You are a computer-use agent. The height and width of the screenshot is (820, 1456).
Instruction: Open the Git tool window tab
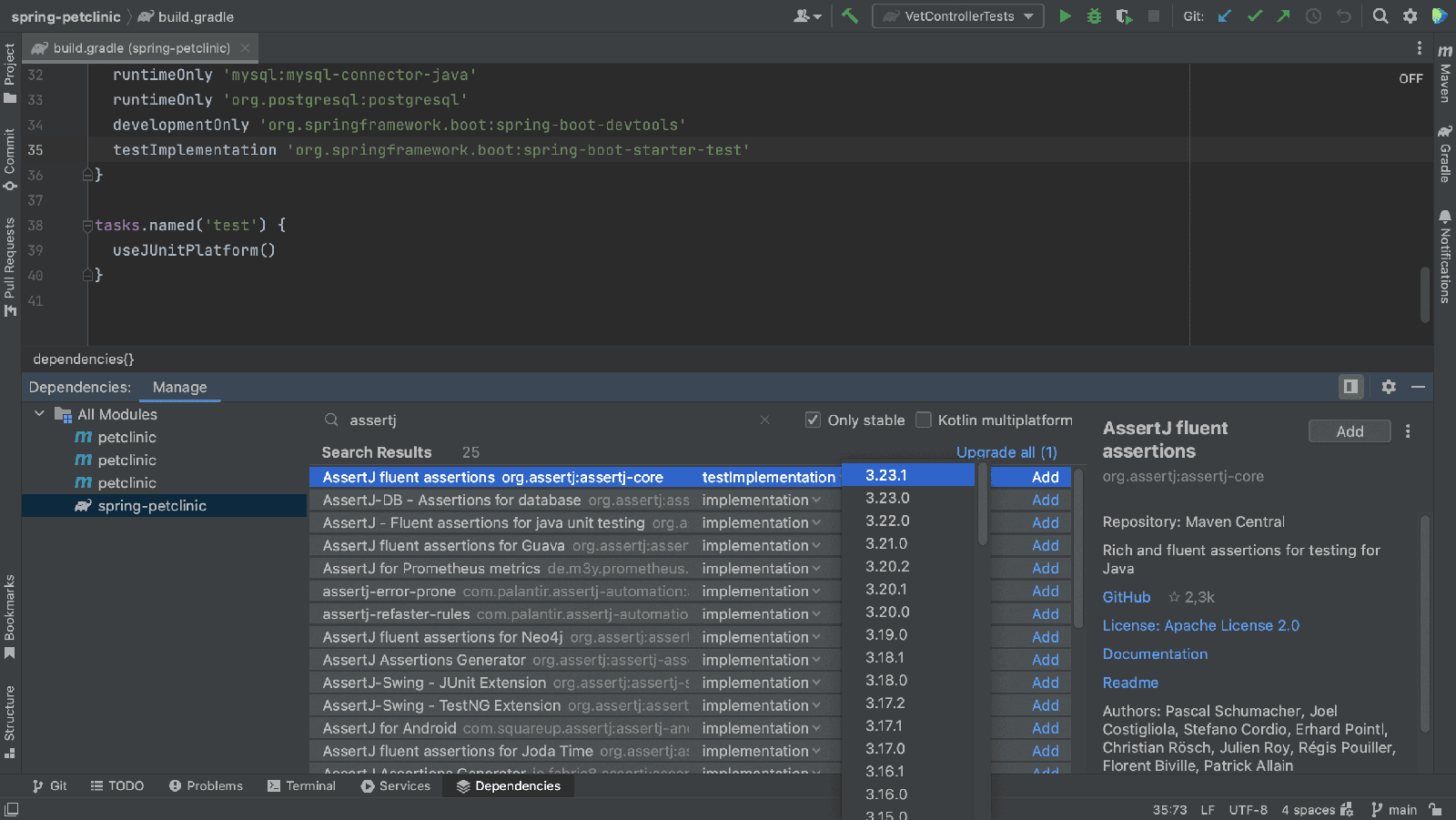[x=49, y=785]
